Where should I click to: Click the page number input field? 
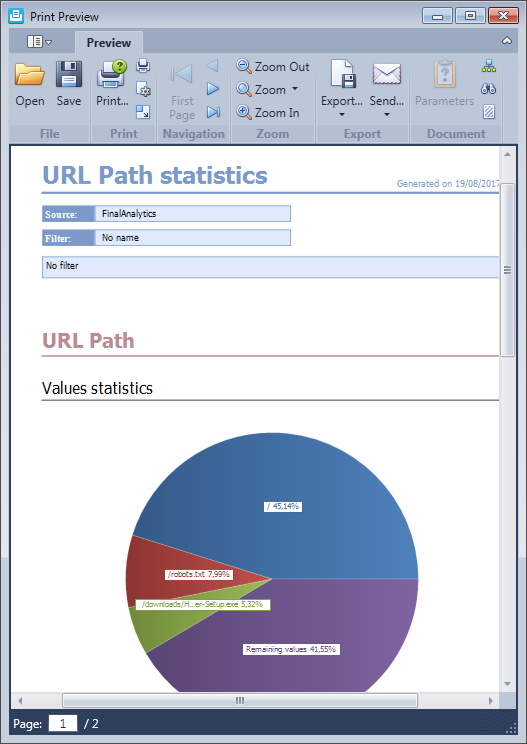click(x=63, y=724)
